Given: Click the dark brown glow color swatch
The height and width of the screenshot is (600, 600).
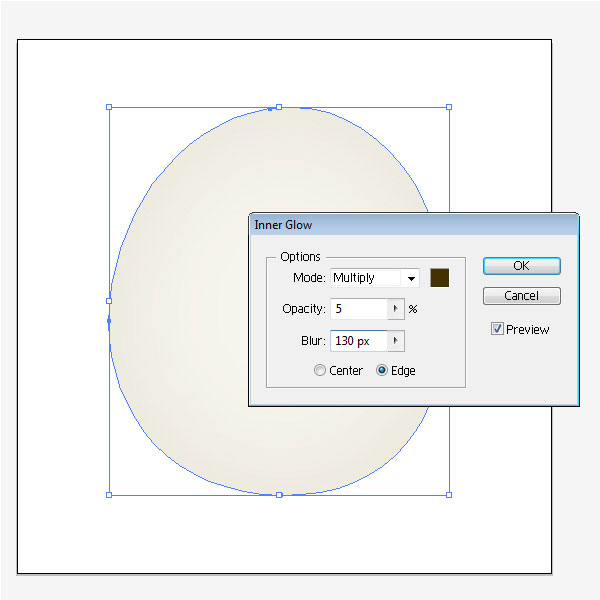Looking at the screenshot, I should coord(440,278).
